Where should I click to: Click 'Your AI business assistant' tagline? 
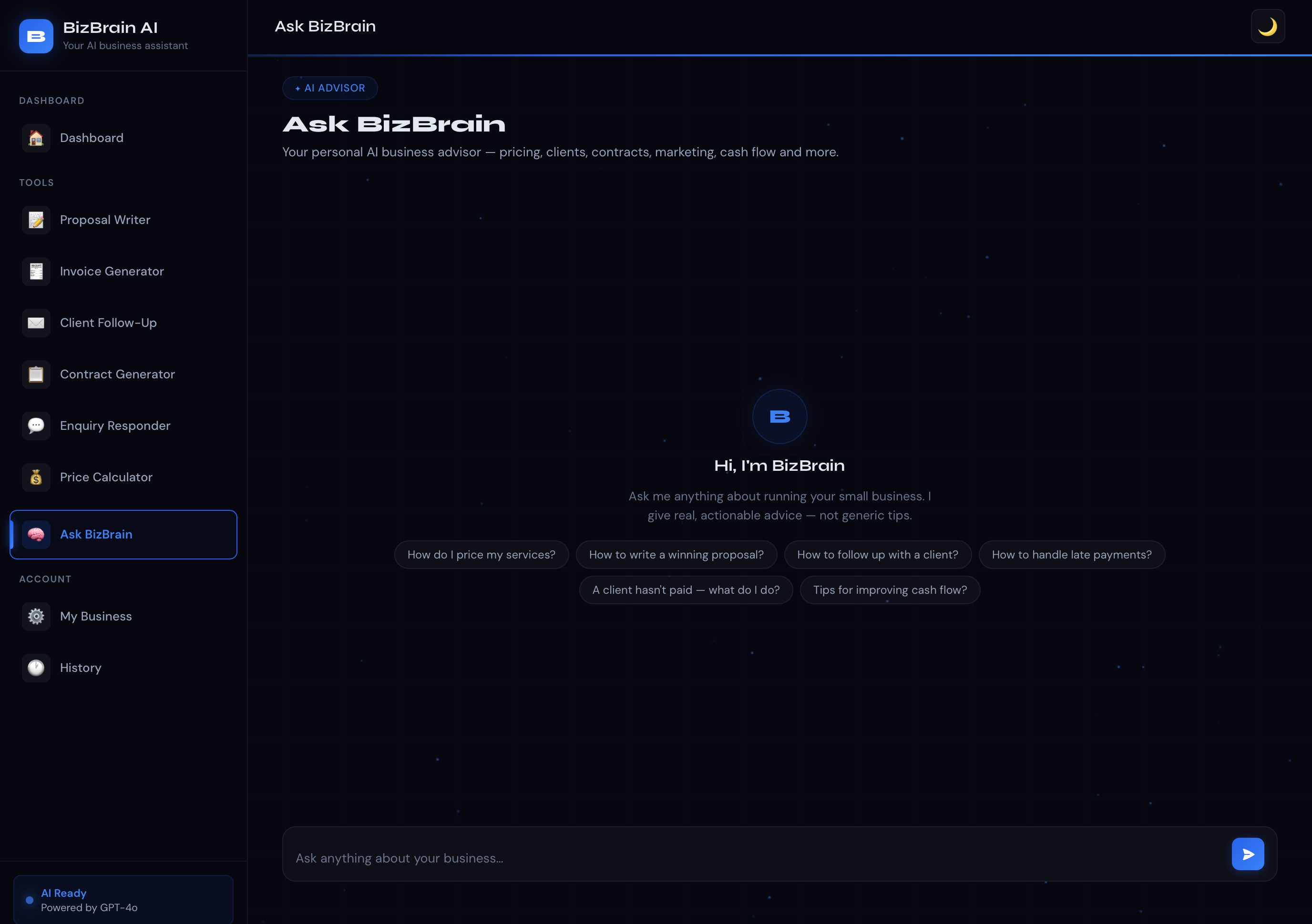(x=125, y=46)
